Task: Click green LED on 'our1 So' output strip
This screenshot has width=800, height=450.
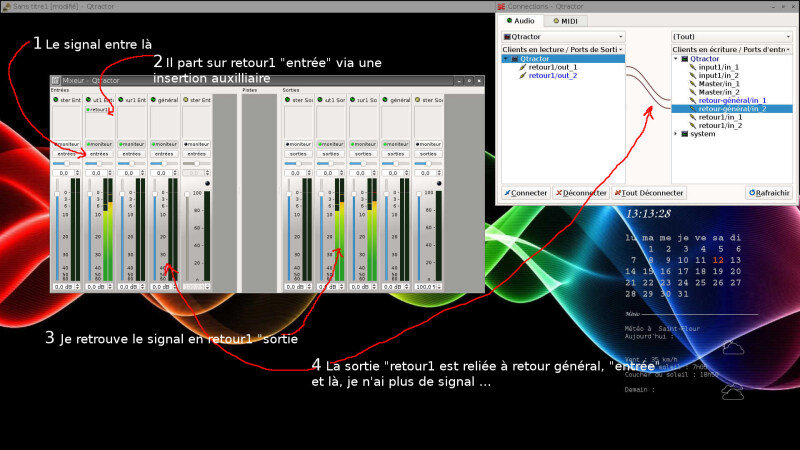Action: coord(353,100)
